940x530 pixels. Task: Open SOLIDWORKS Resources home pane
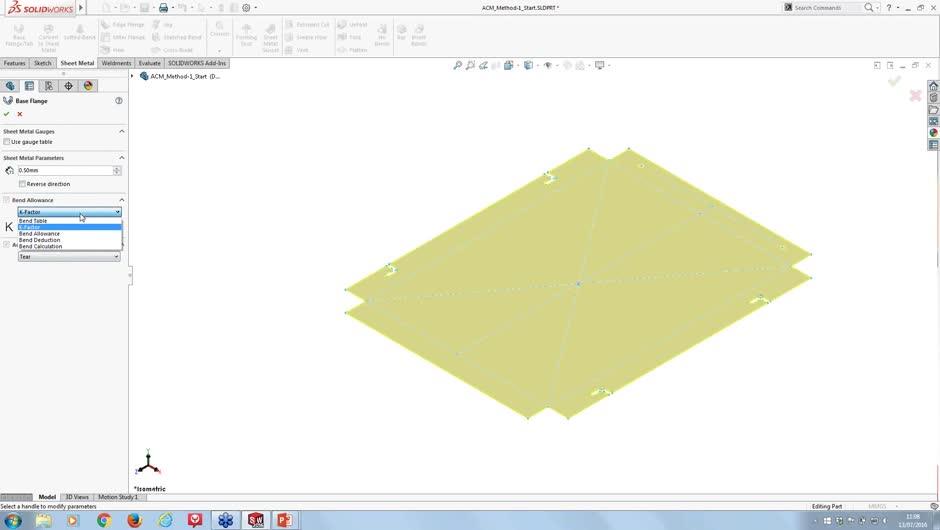pyautogui.click(x=933, y=86)
